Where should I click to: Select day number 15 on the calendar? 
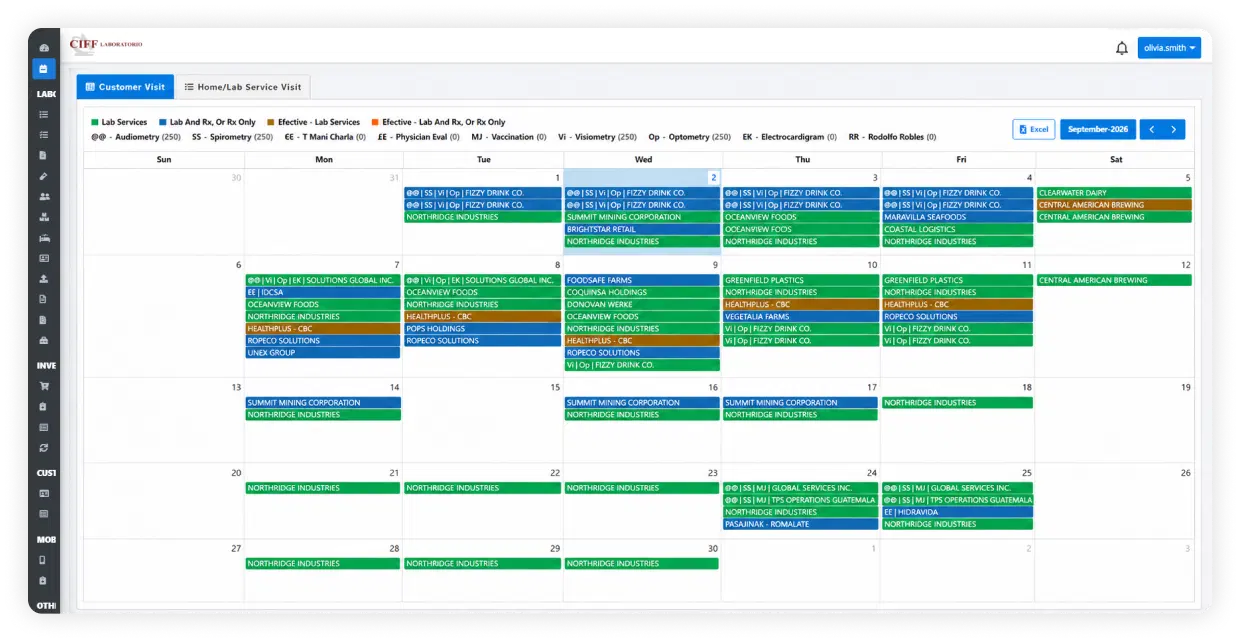[555, 387]
